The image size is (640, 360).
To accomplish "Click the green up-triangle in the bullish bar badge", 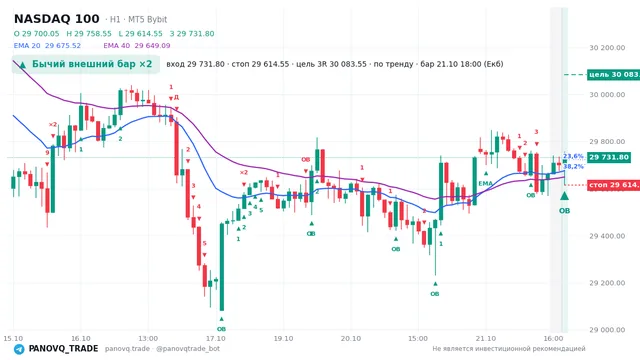I will 22,64.
